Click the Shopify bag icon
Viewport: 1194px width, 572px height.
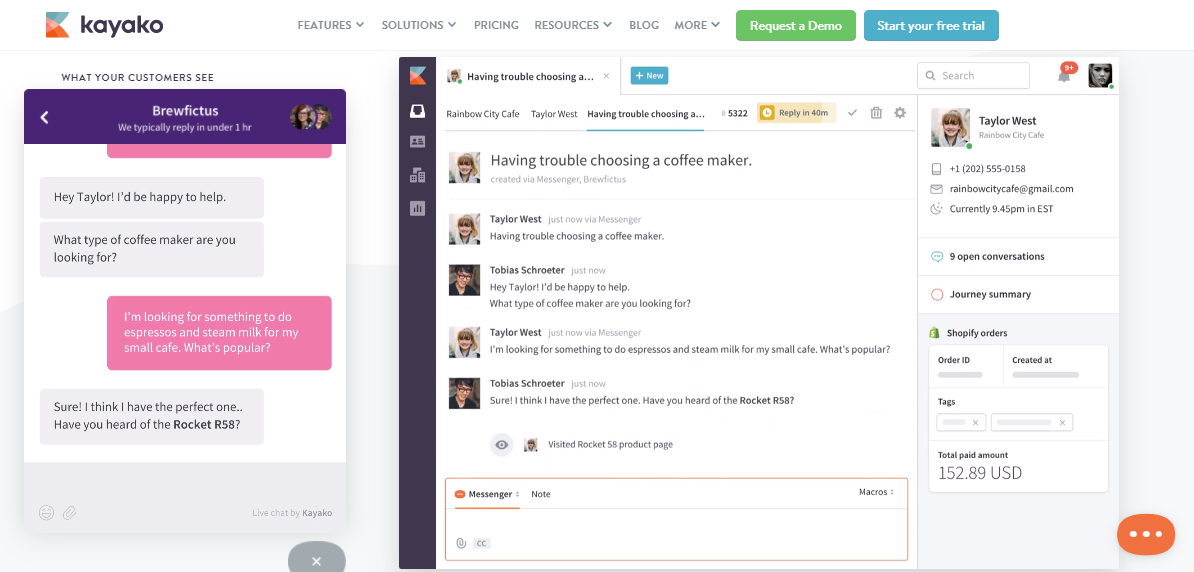(934, 333)
